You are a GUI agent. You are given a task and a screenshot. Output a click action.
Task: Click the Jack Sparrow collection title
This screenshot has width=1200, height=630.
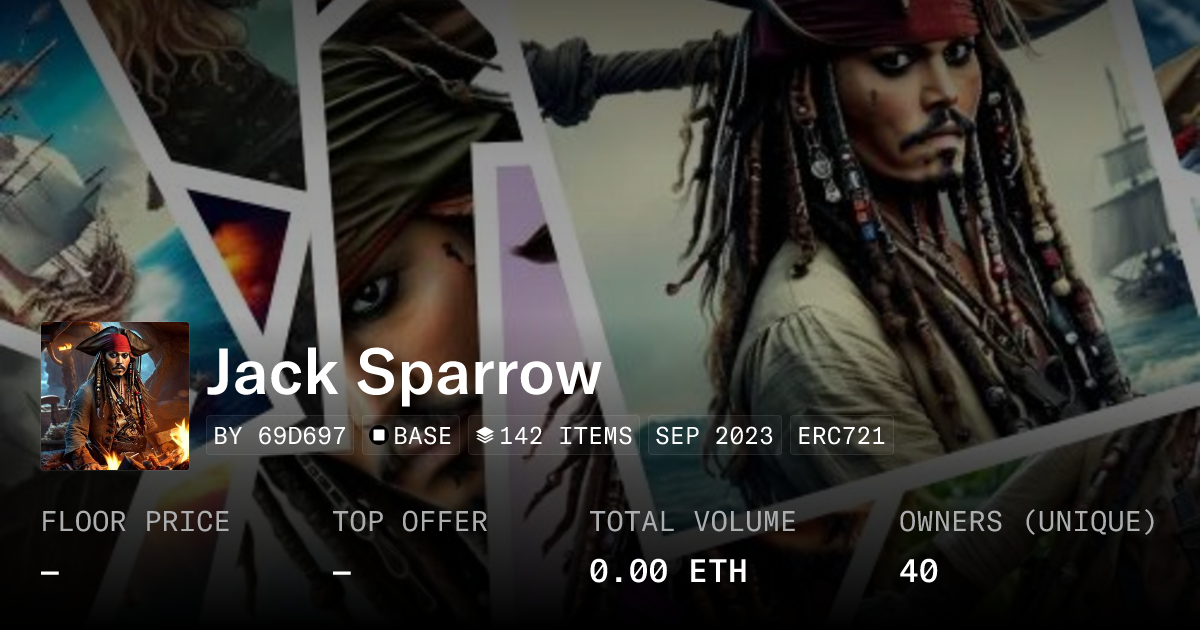click(404, 373)
